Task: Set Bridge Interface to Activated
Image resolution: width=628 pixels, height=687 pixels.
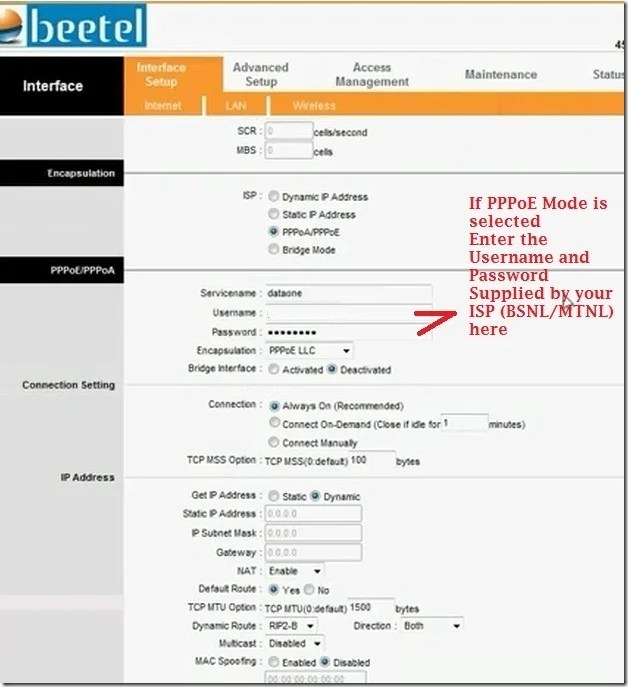Action: click(x=273, y=369)
